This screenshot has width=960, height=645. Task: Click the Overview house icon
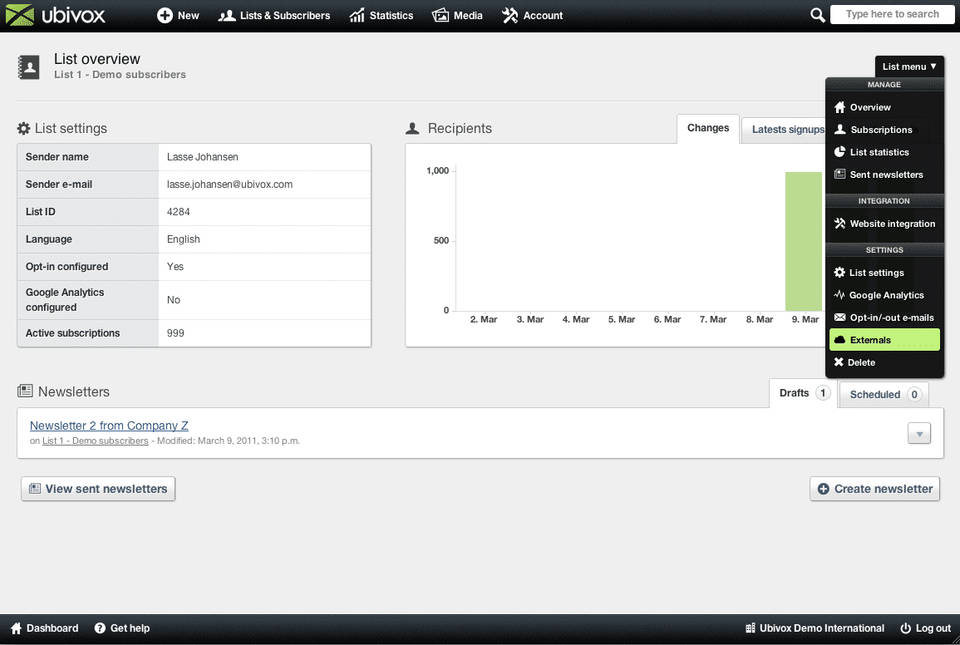(x=839, y=107)
